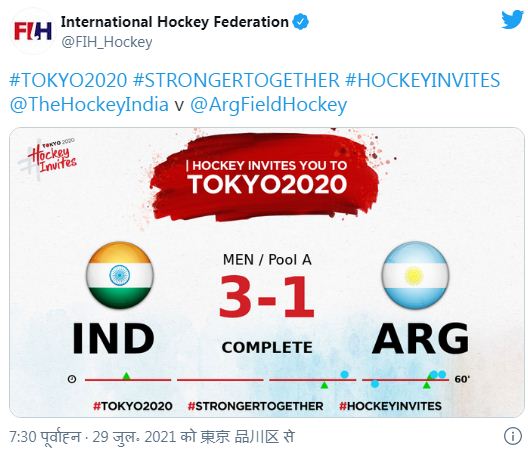Open the #HOCKEYINVITES hashtag link
528x450 pixels.
coord(423,80)
